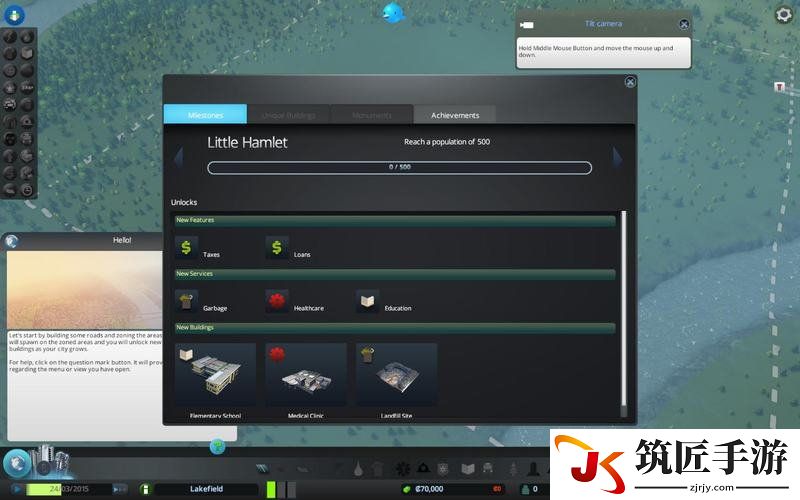Click the red weekly income indicator
800x500 pixels.
pyautogui.click(x=496, y=489)
